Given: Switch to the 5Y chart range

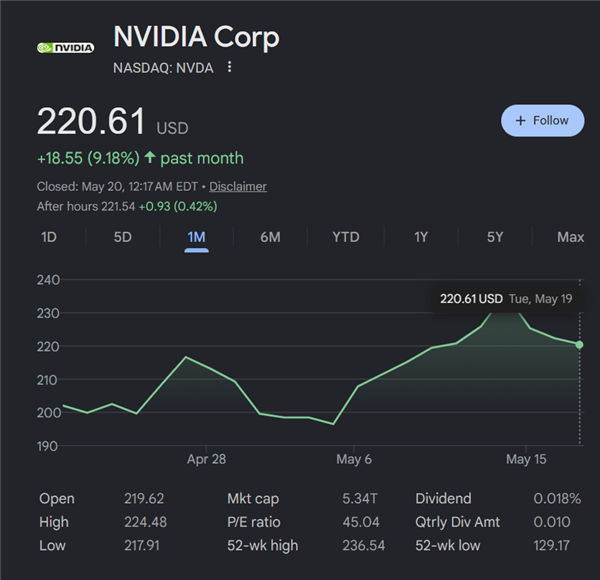Looking at the screenshot, I should 495,237.
